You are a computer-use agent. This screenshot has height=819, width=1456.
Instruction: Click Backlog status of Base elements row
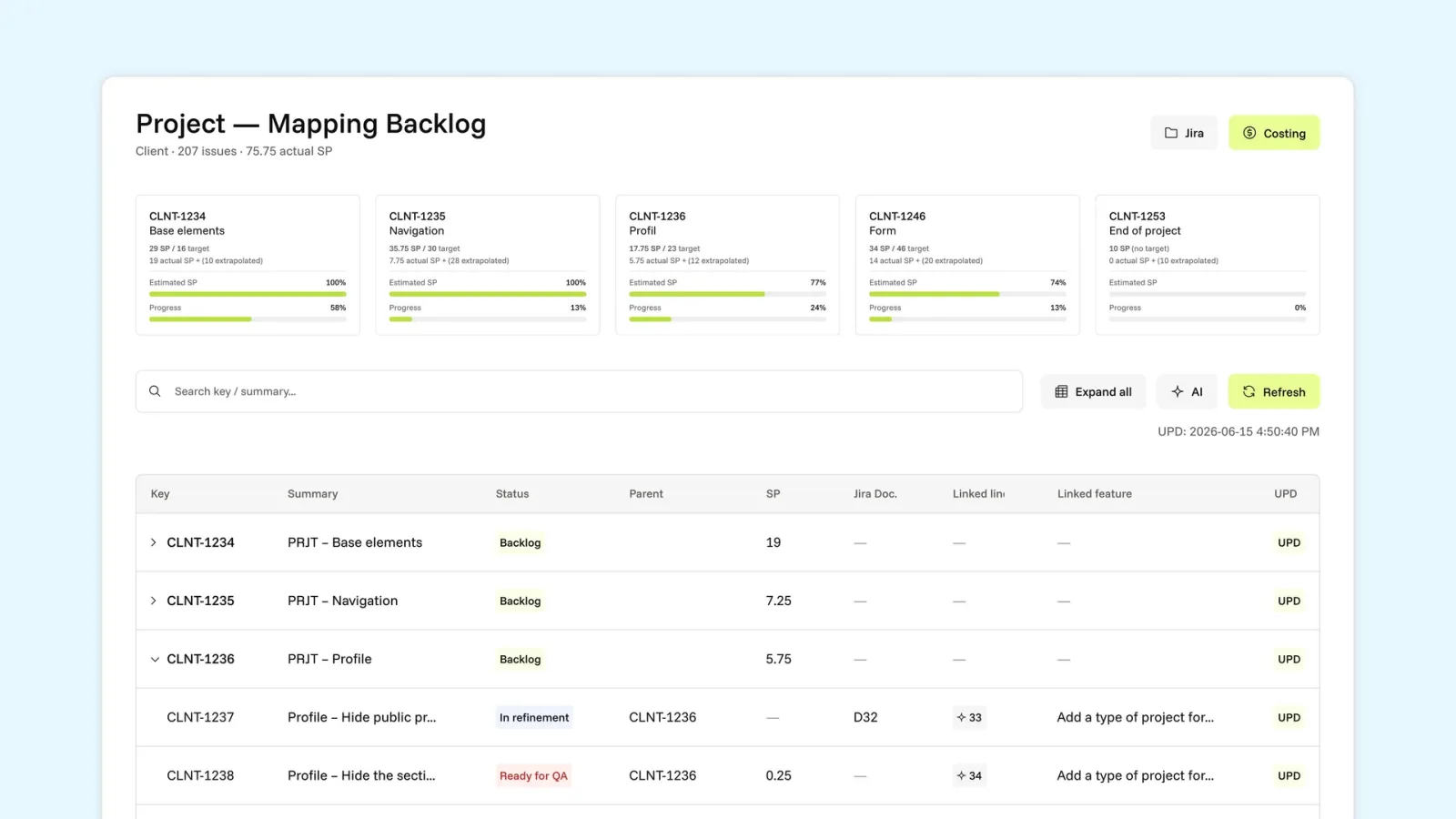coord(521,542)
